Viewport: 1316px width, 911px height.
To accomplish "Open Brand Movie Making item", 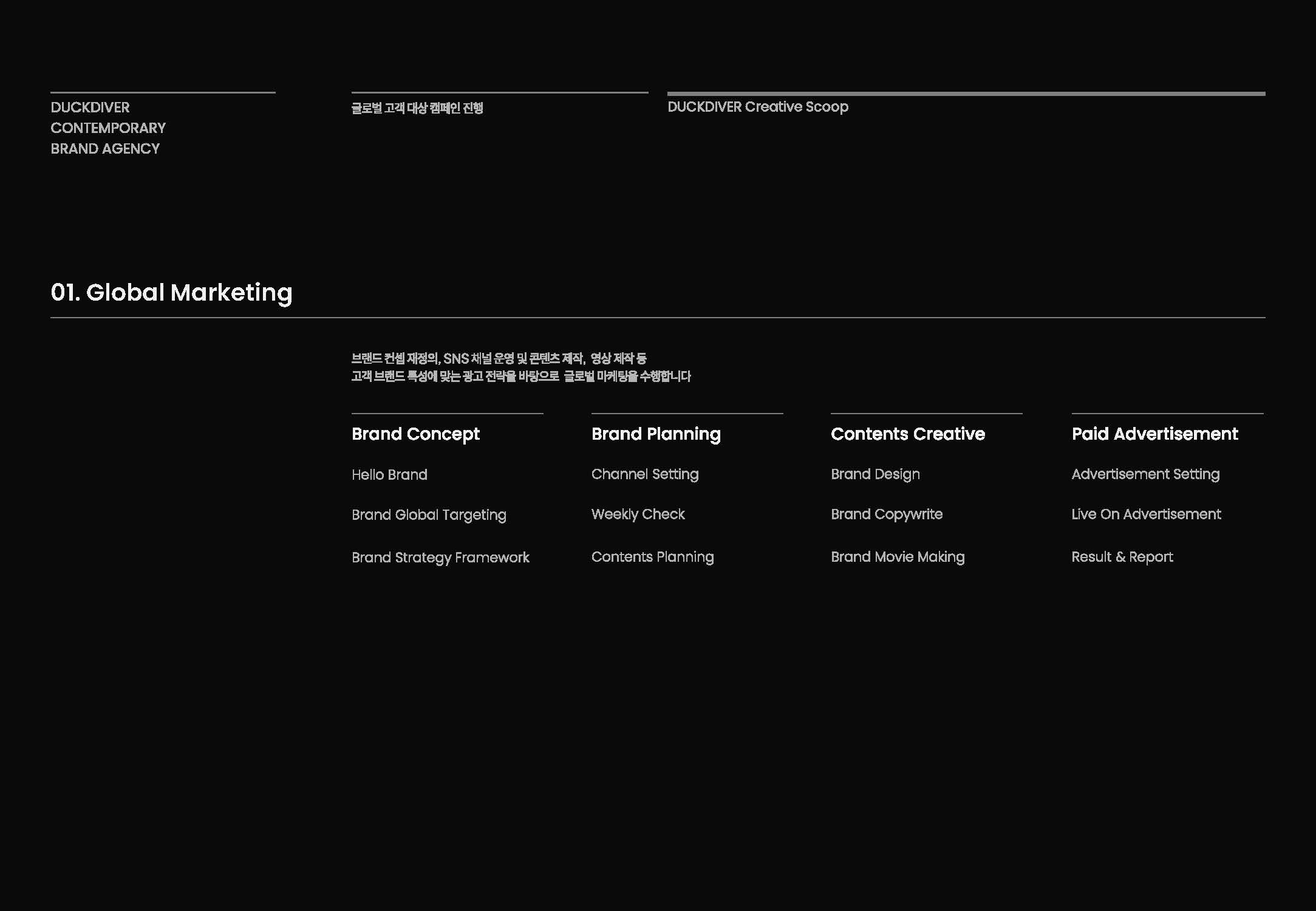I will click(897, 557).
